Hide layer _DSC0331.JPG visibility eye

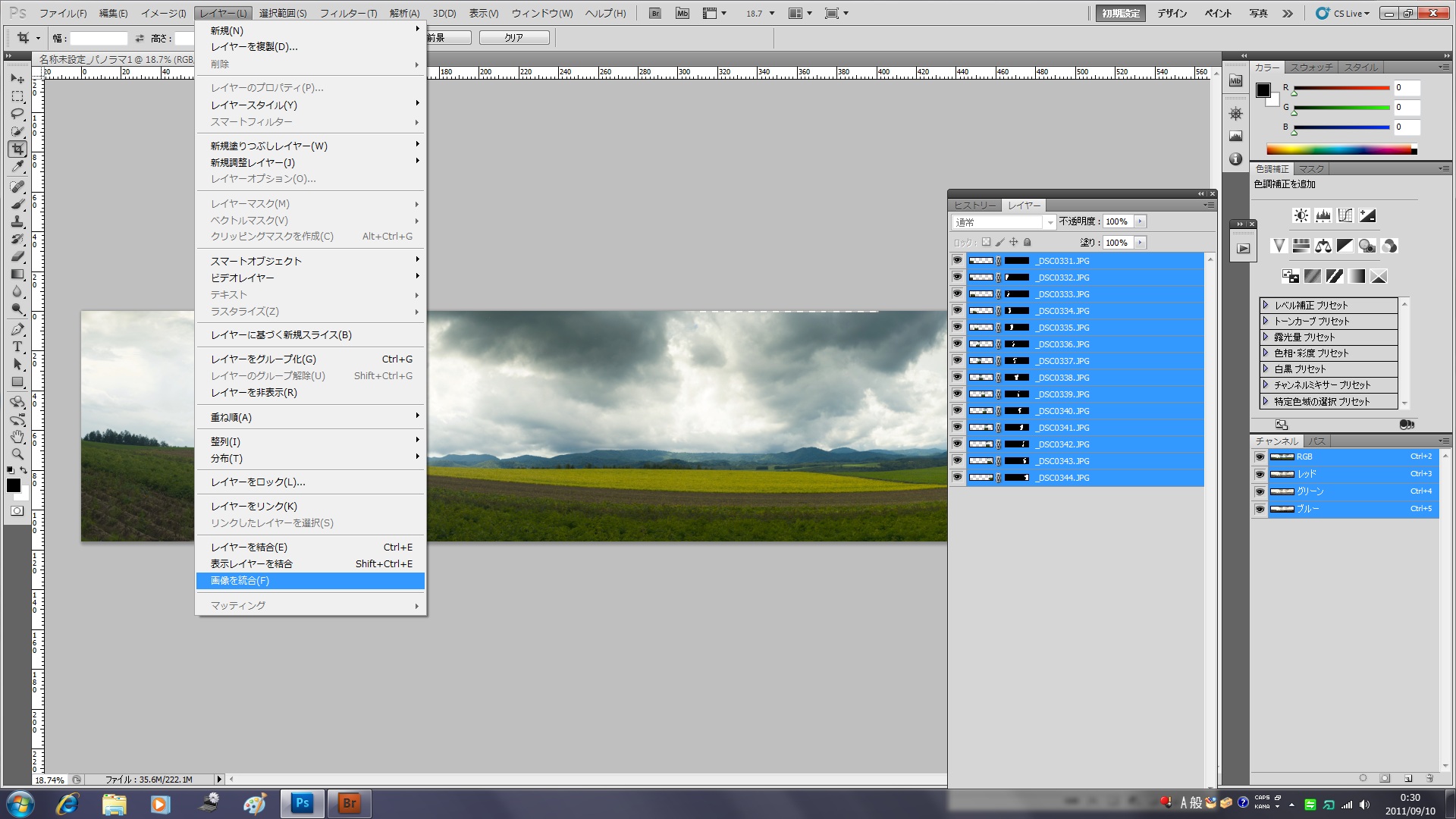957,260
